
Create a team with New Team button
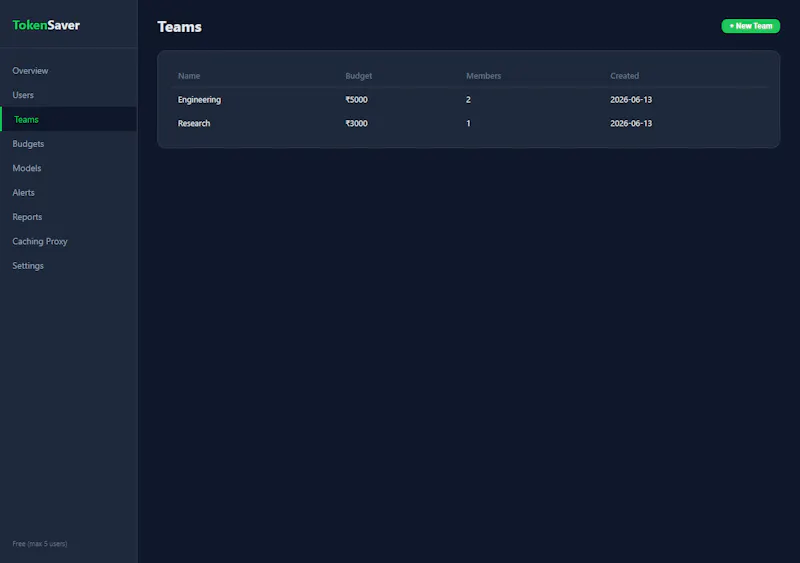pos(750,26)
